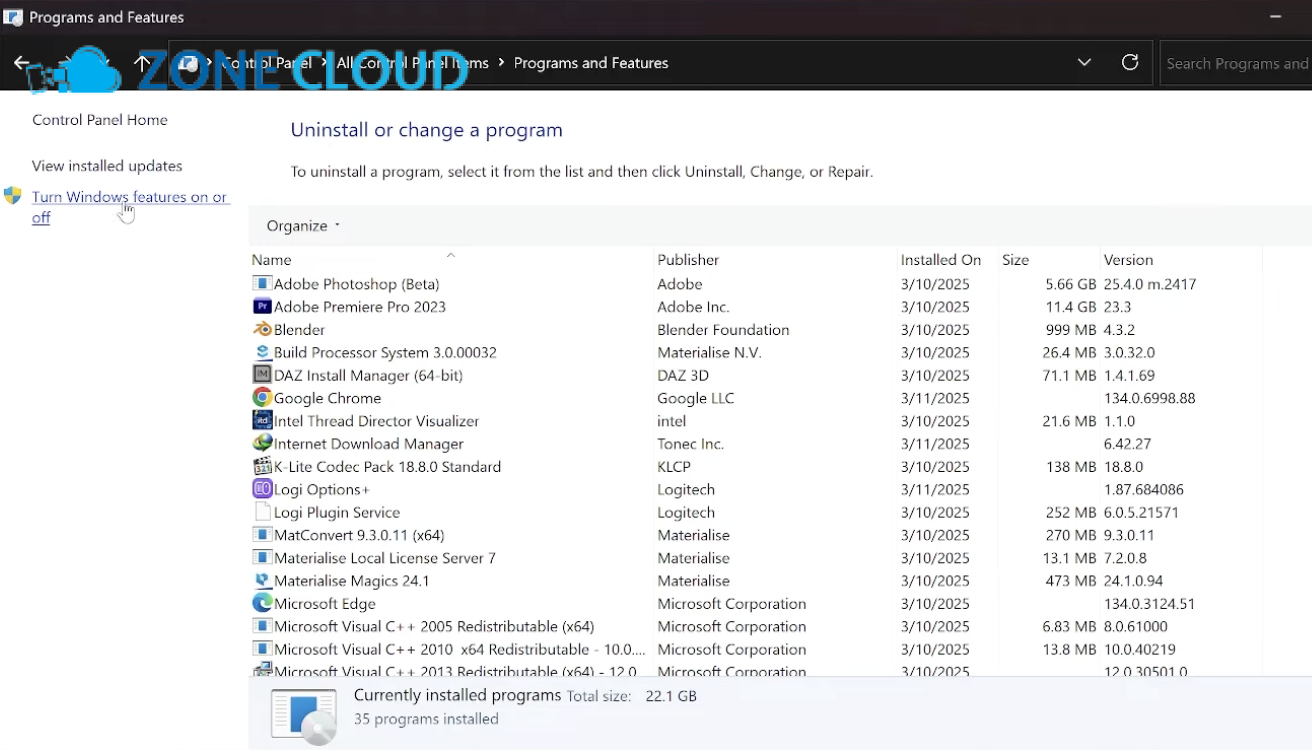Click the Visual C++ 2005 Redistributable icon
This screenshot has width=1312, height=750.
262,627
